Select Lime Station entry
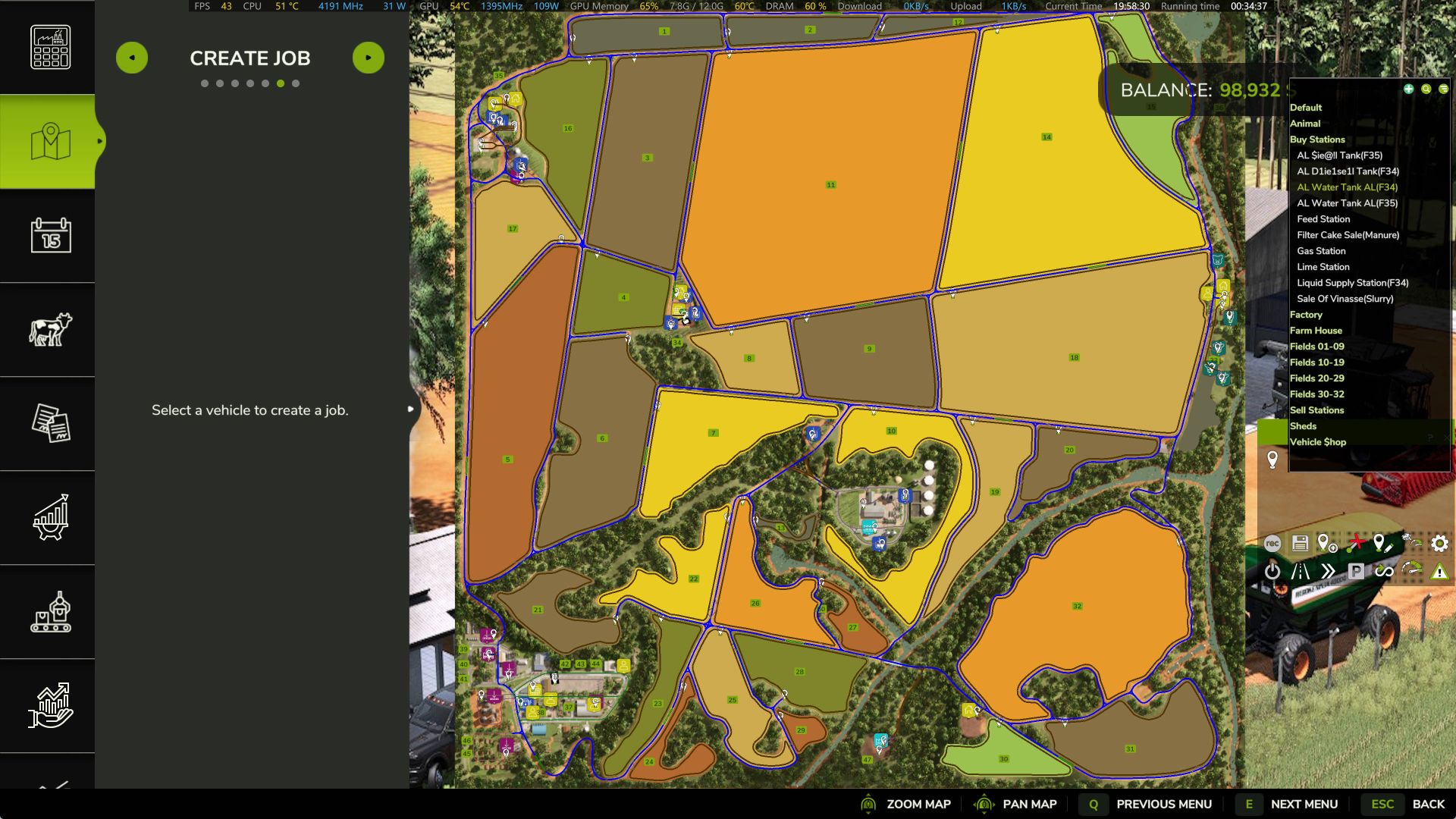1456x819 pixels. (x=1323, y=267)
